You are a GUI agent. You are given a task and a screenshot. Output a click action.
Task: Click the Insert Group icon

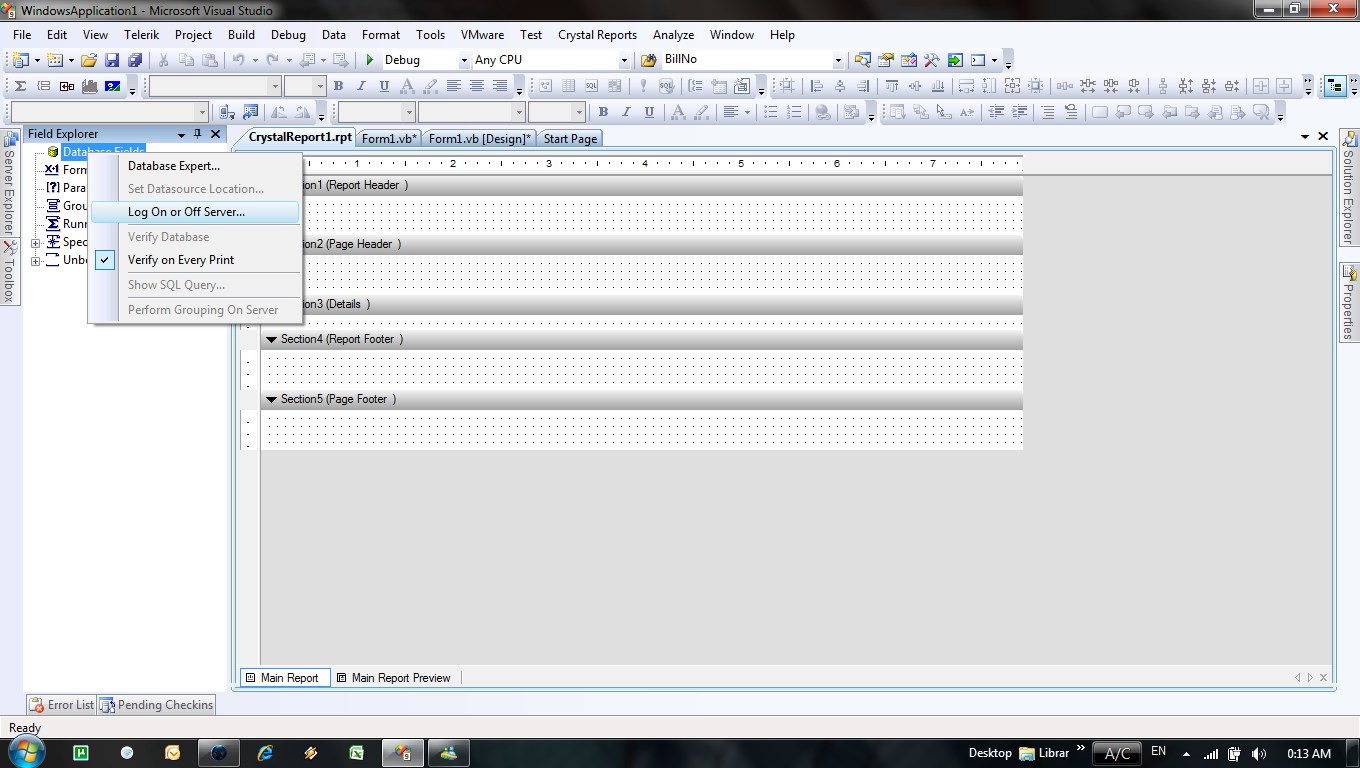point(44,86)
